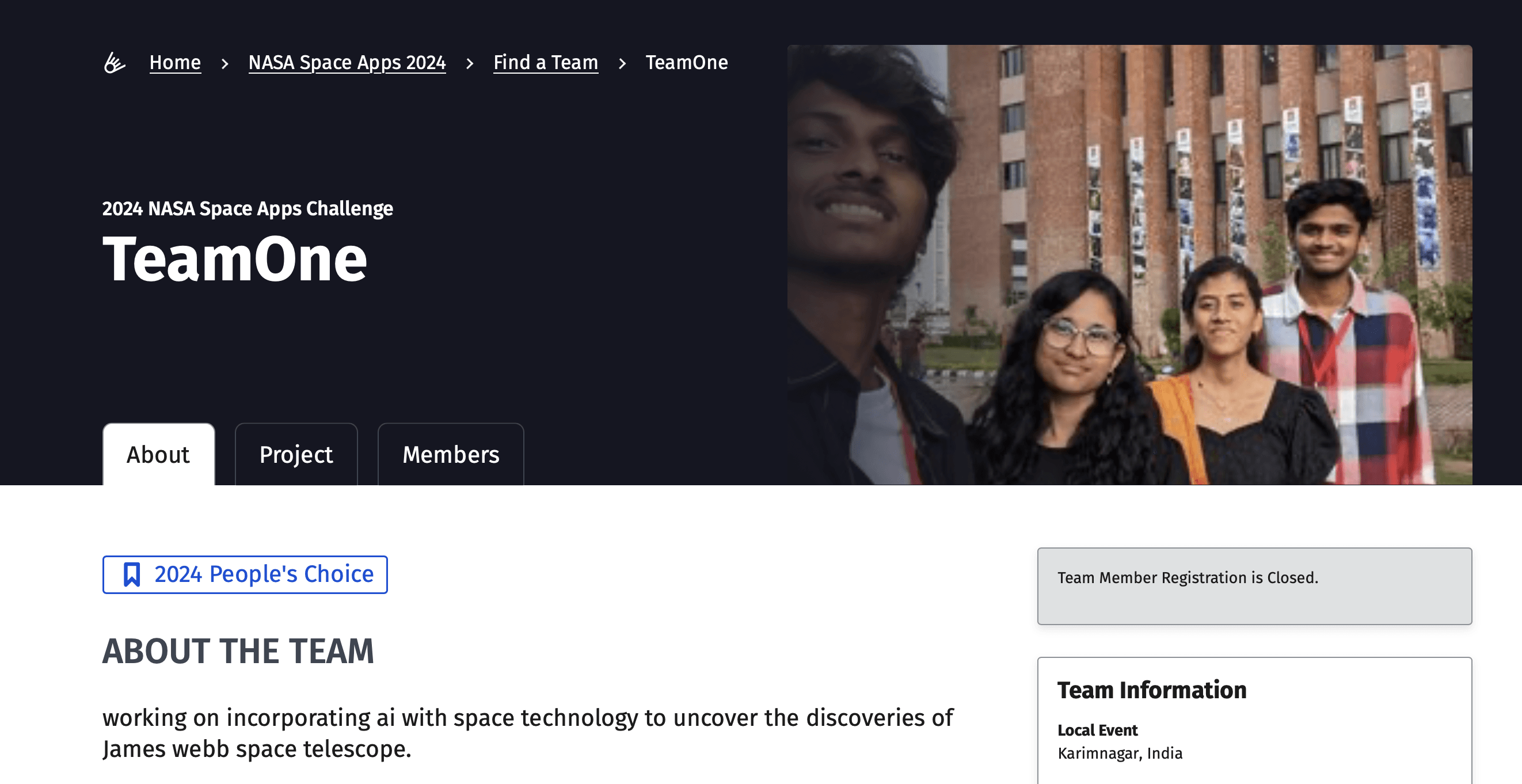Open the NASA Space Apps 2024 breadcrumb link
This screenshot has width=1522, height=784.
tap(347, 62)
